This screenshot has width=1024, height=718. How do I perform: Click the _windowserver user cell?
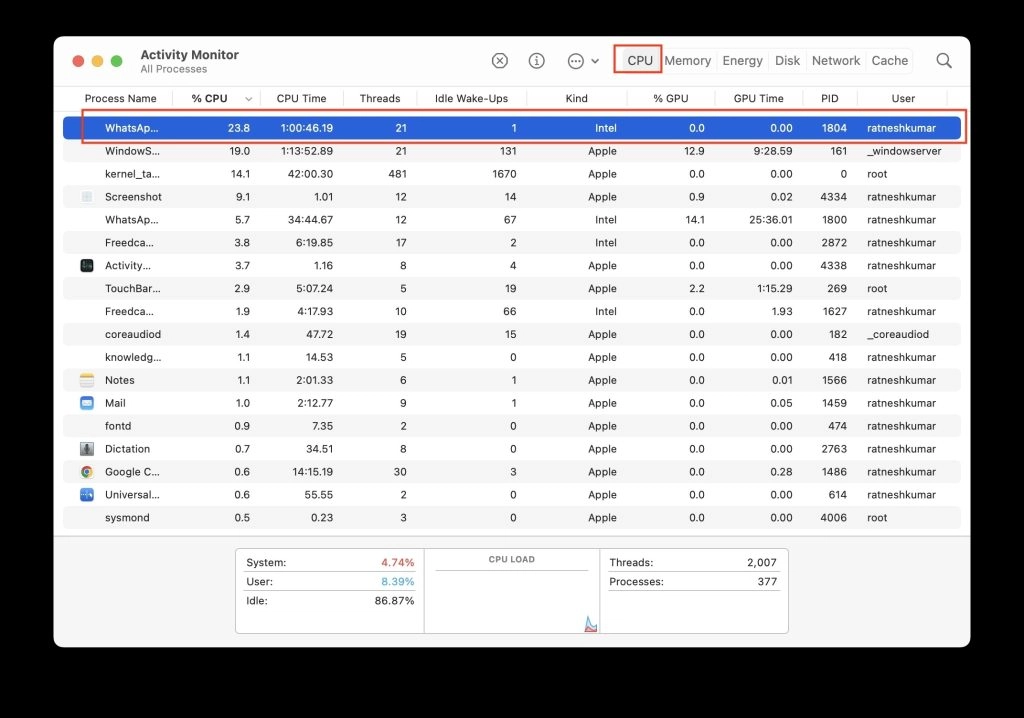coord(904,151)
